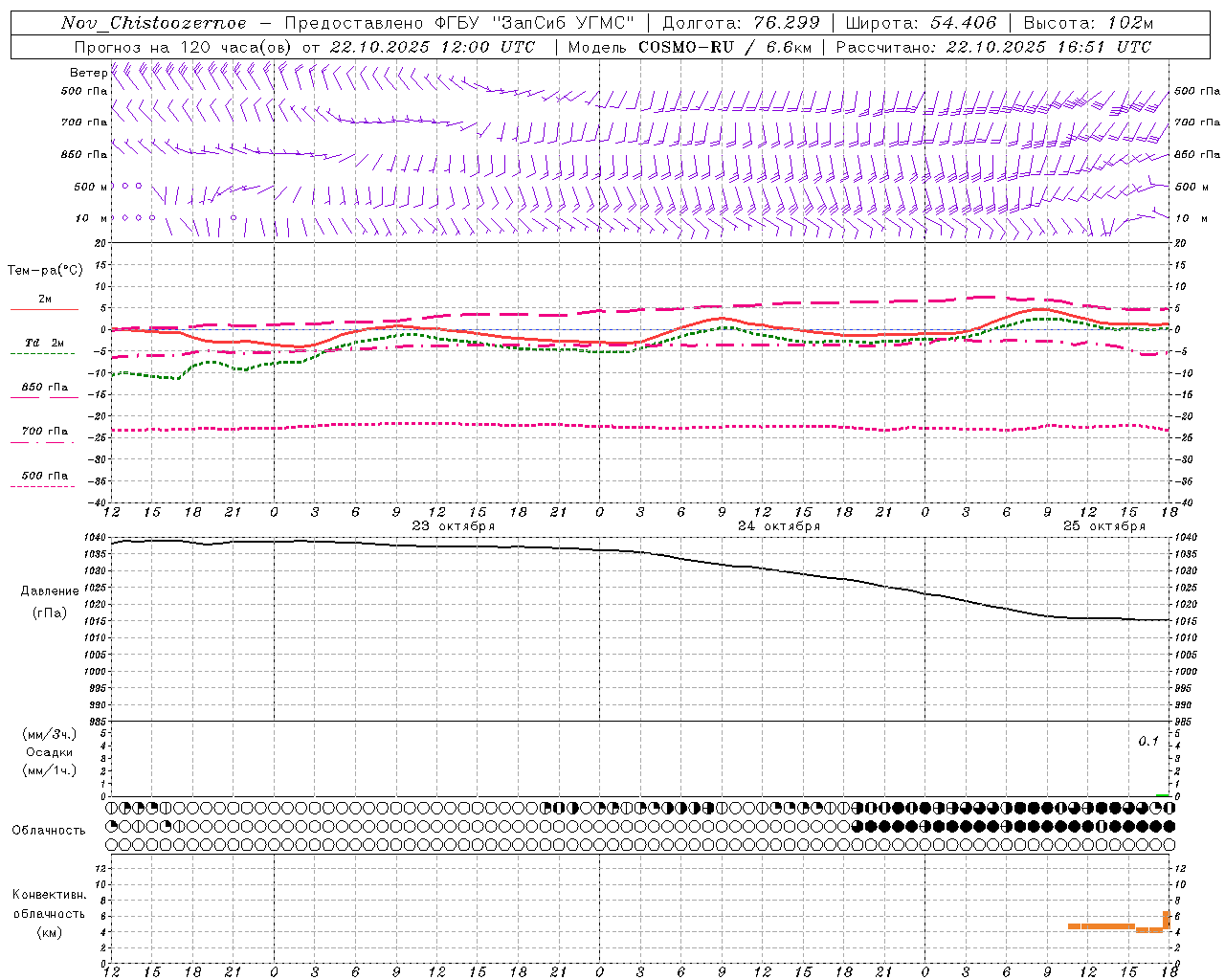Image resolution: width=1225 pixels, height=980 pixels.
Task: Click the Осадки precipitation label
Action: (50, 752)
